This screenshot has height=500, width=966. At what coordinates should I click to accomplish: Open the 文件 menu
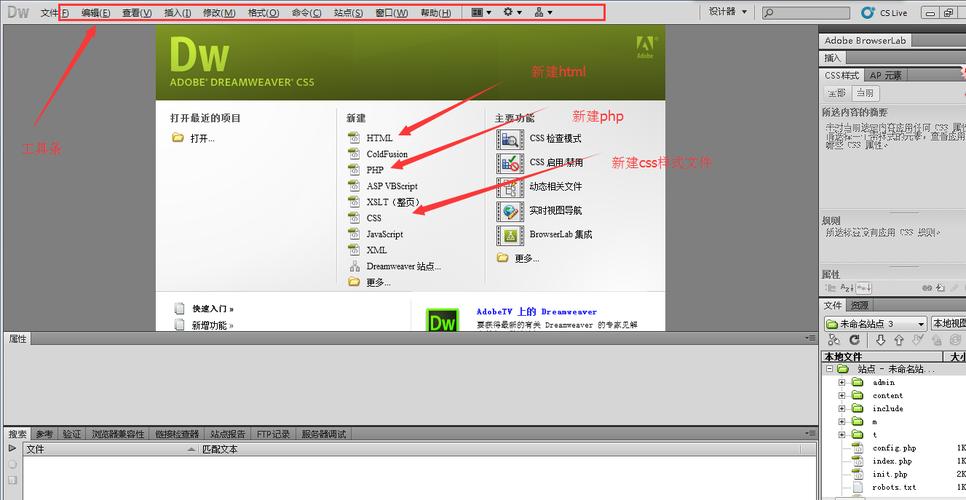(x=54, y=12)
